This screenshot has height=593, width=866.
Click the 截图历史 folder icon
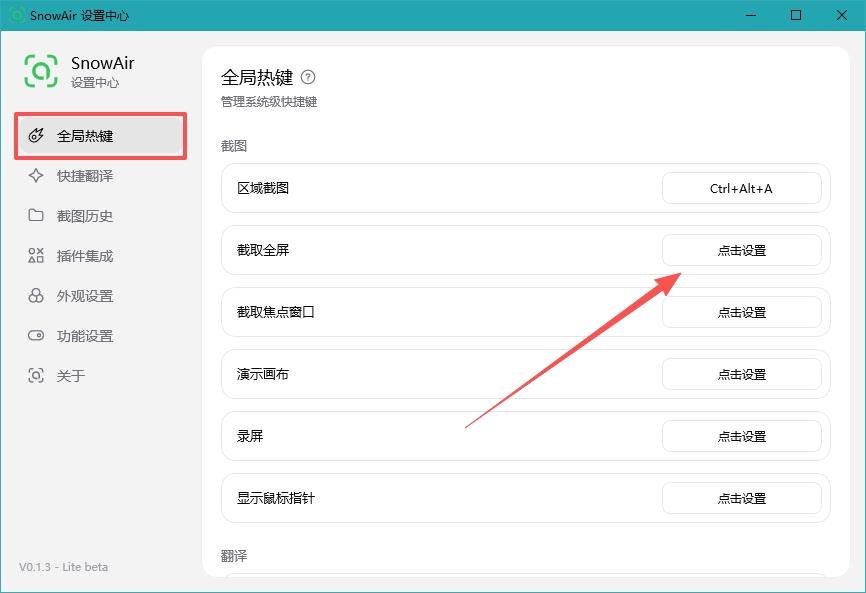coord(36,215)
